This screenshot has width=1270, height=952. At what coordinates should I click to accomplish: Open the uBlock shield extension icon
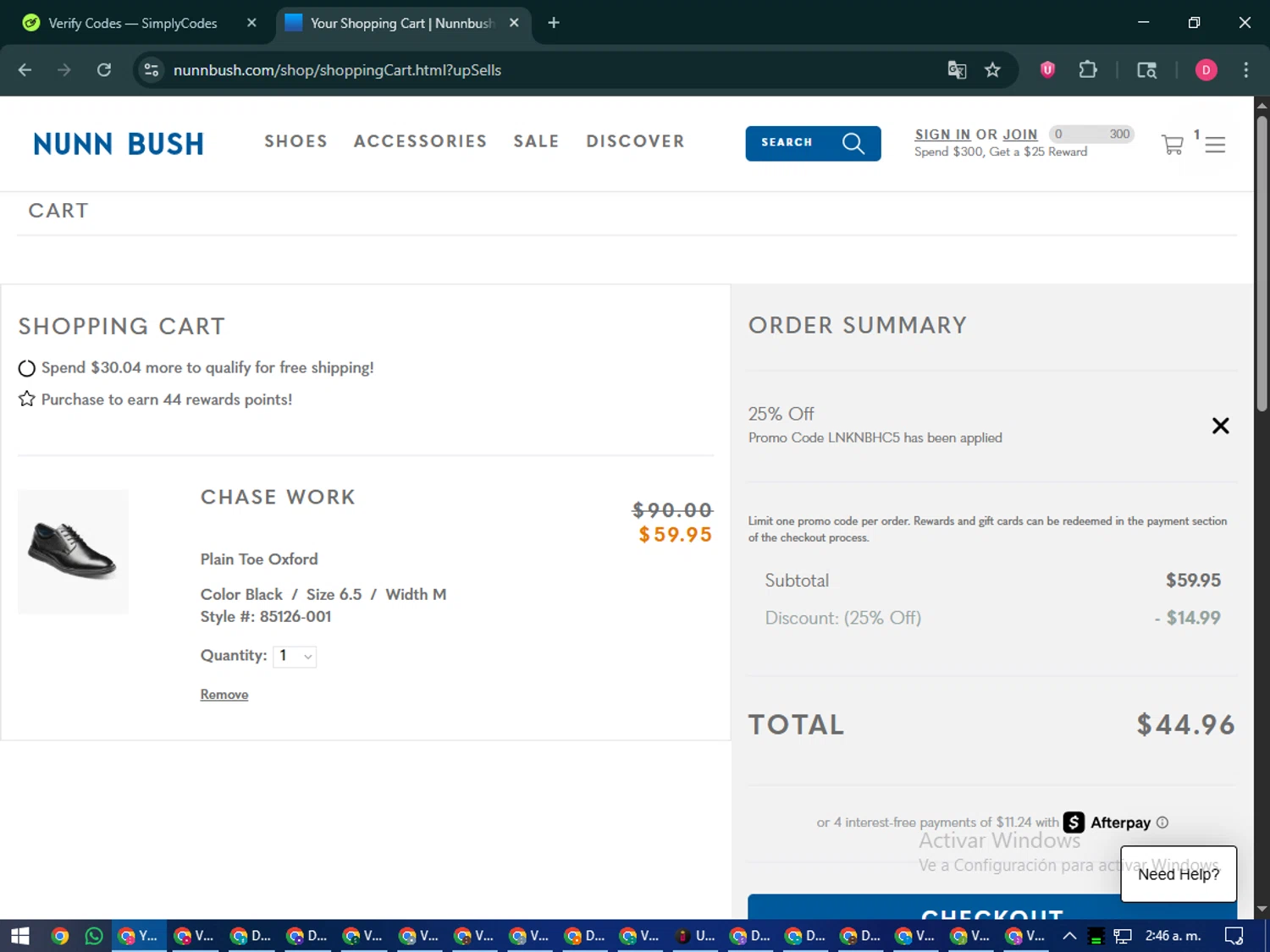pyautogui.click(x=1047, y=70)
